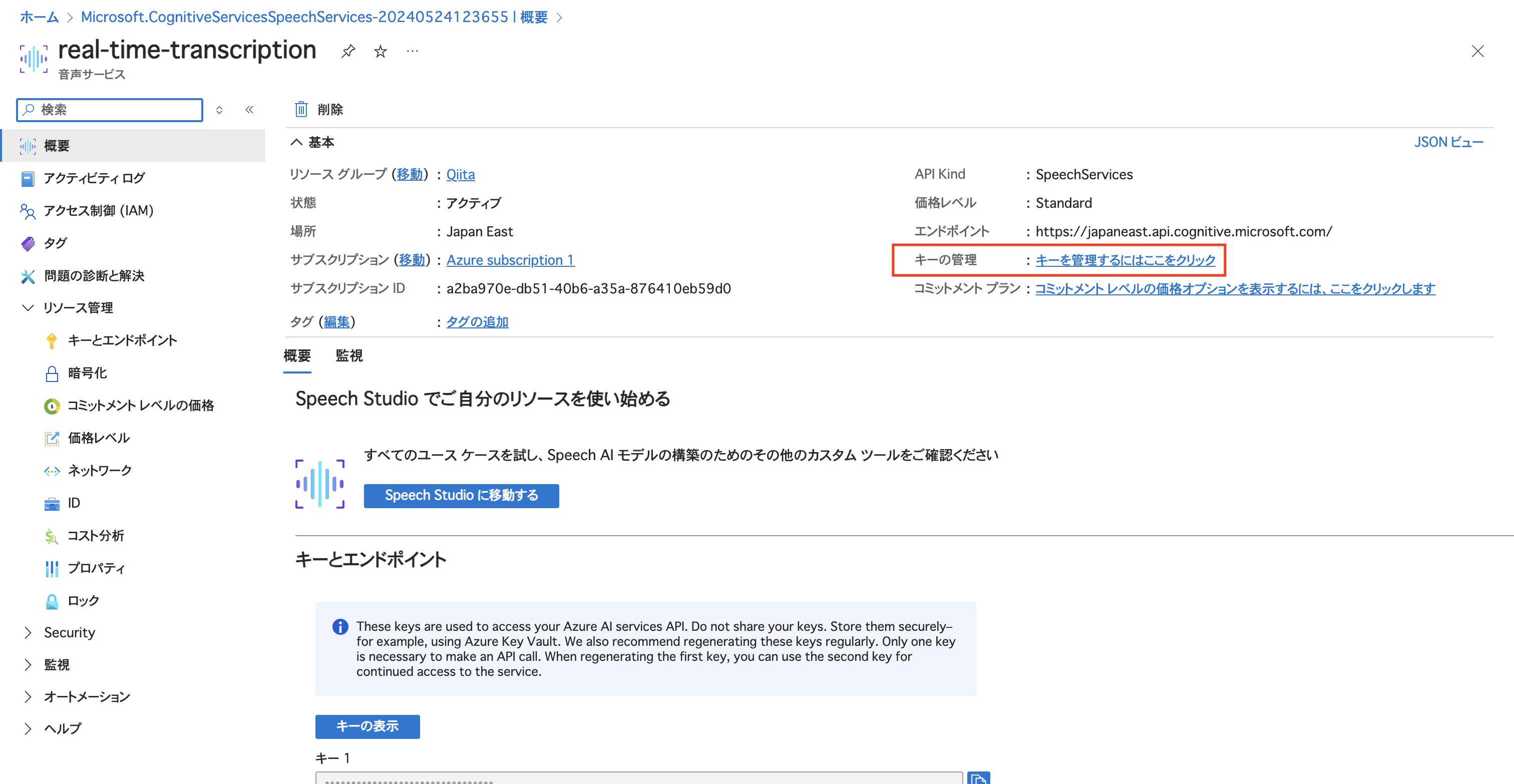The height and width of the screenshot is (784, 1514).
Task: Click the info icon in the keys notice
Action: 340,626
